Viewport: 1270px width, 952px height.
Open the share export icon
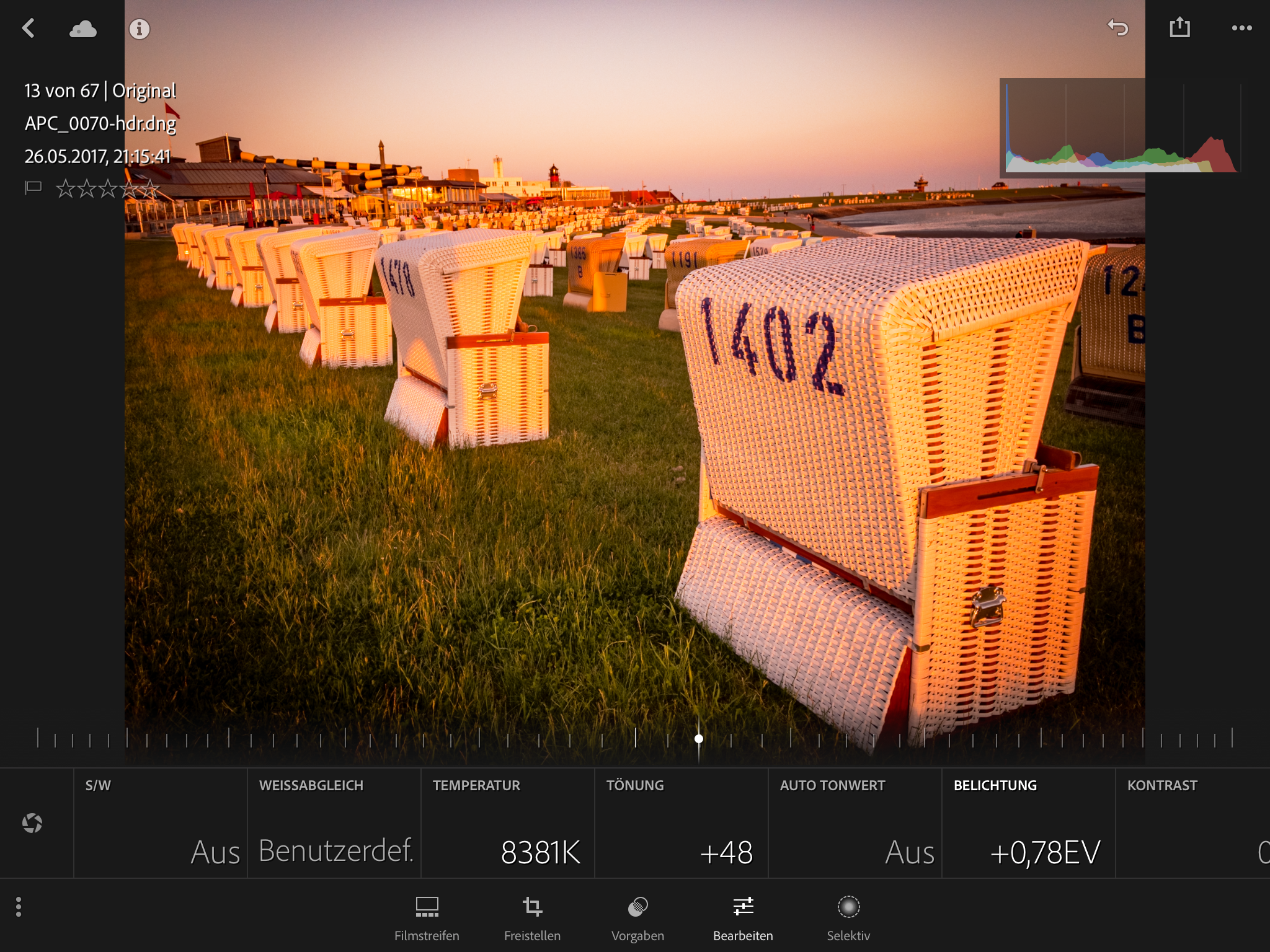tap(1179, 28)
